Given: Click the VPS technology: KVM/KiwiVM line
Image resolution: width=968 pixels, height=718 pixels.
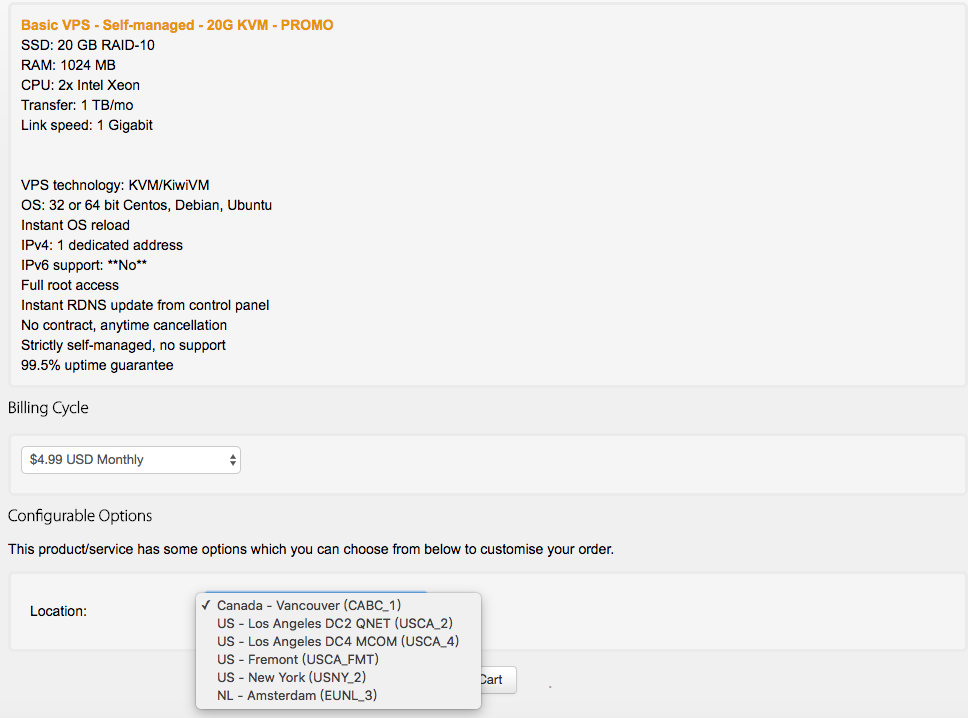Looking at the screenshot, I should pyautogui.click(x=116, y=185).
